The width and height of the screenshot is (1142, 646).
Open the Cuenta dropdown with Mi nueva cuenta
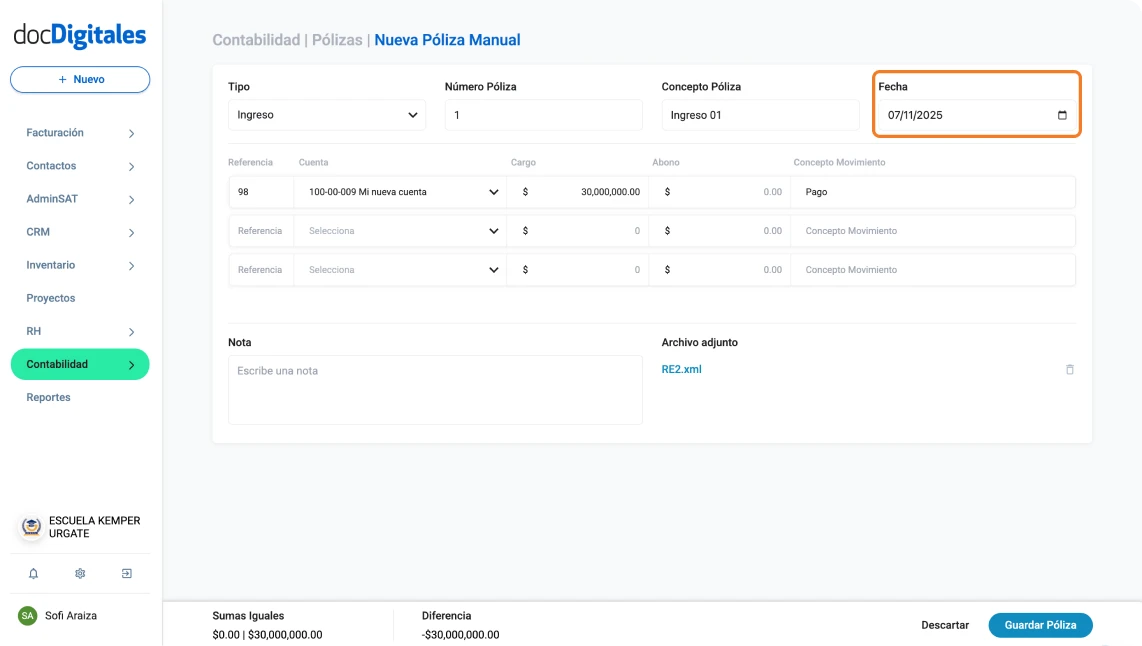point(400,192)
